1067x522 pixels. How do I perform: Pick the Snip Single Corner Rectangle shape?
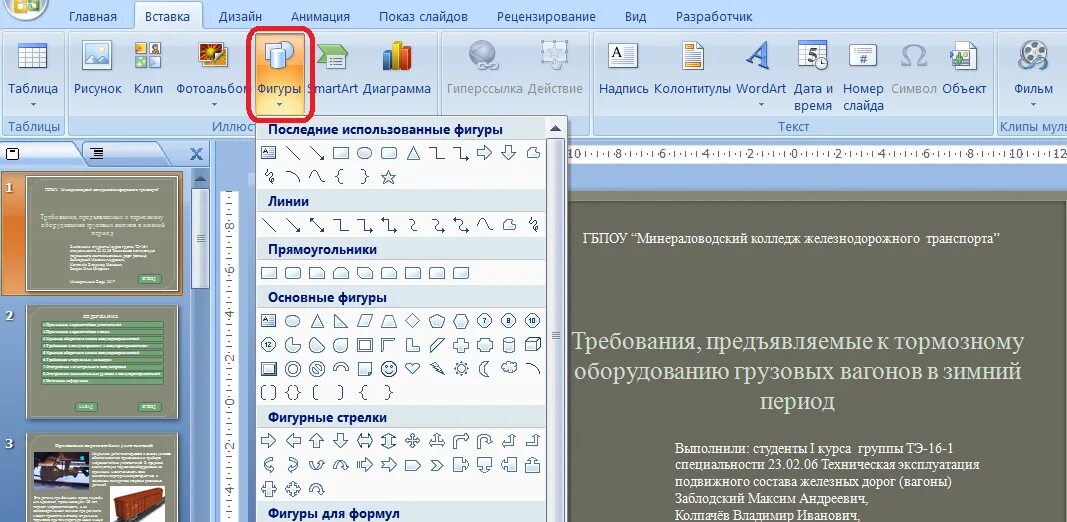coord(316,273)
